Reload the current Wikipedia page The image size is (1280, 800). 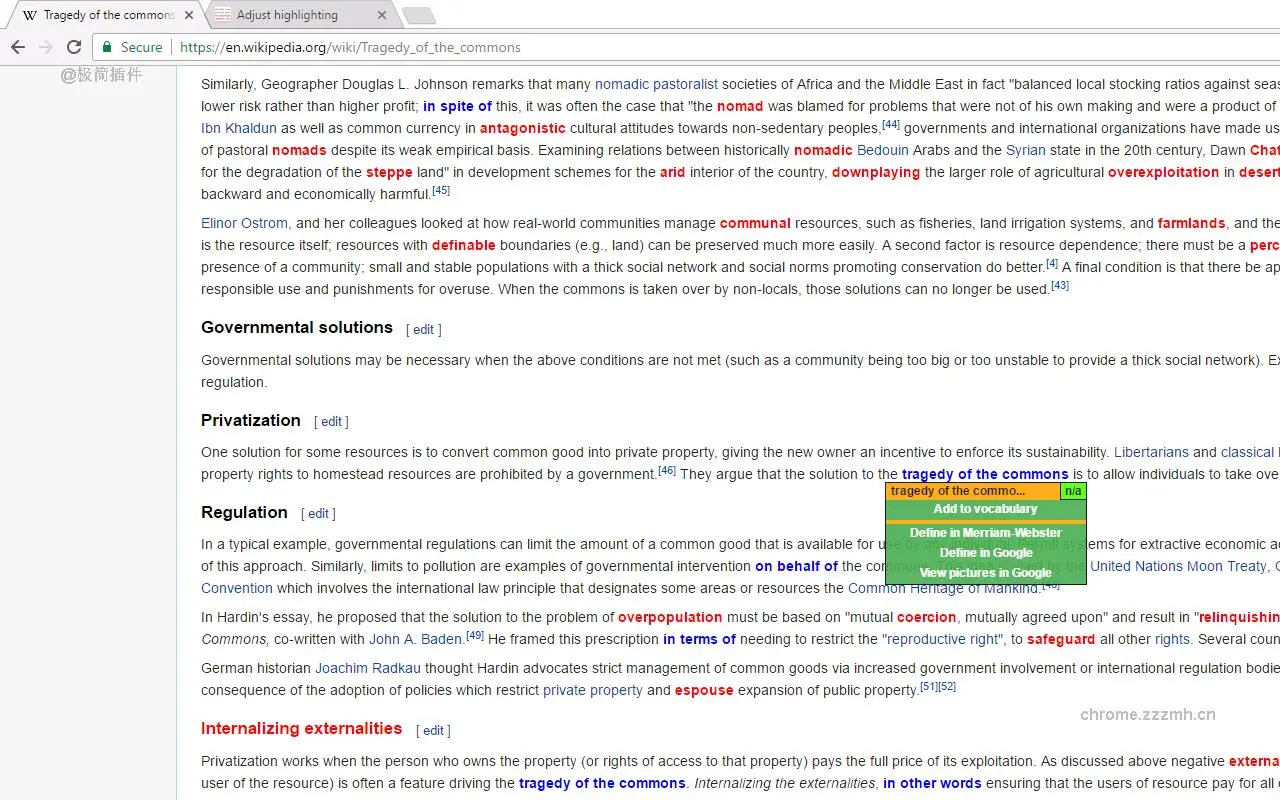(x=74, y=47)
